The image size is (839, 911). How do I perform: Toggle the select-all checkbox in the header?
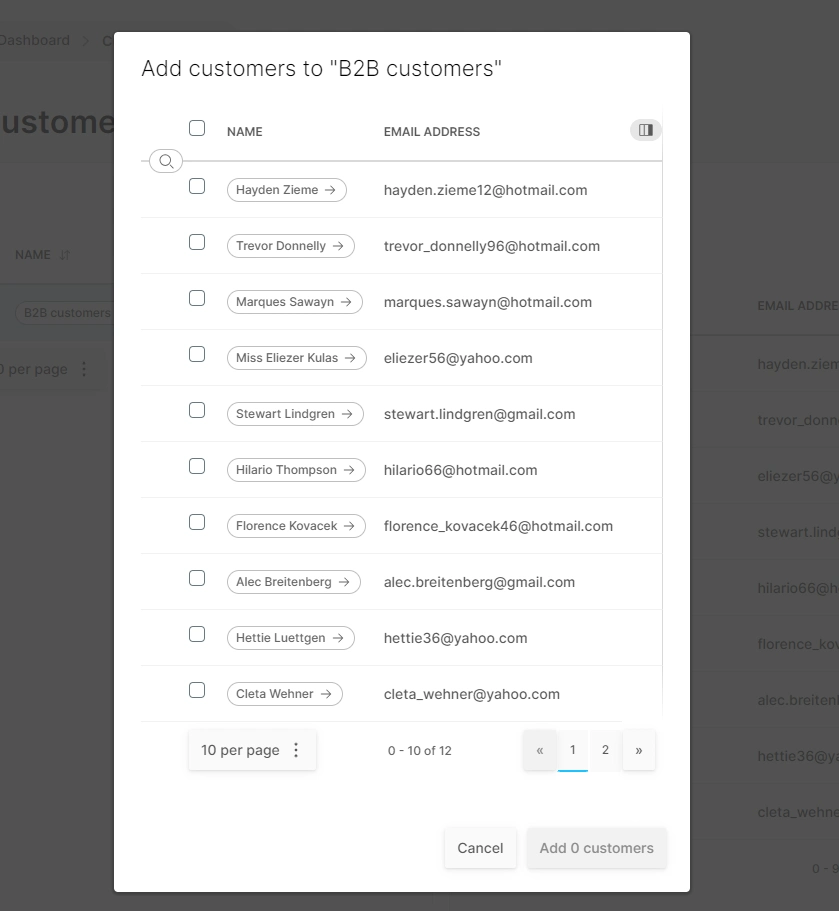tap(197, 128)
